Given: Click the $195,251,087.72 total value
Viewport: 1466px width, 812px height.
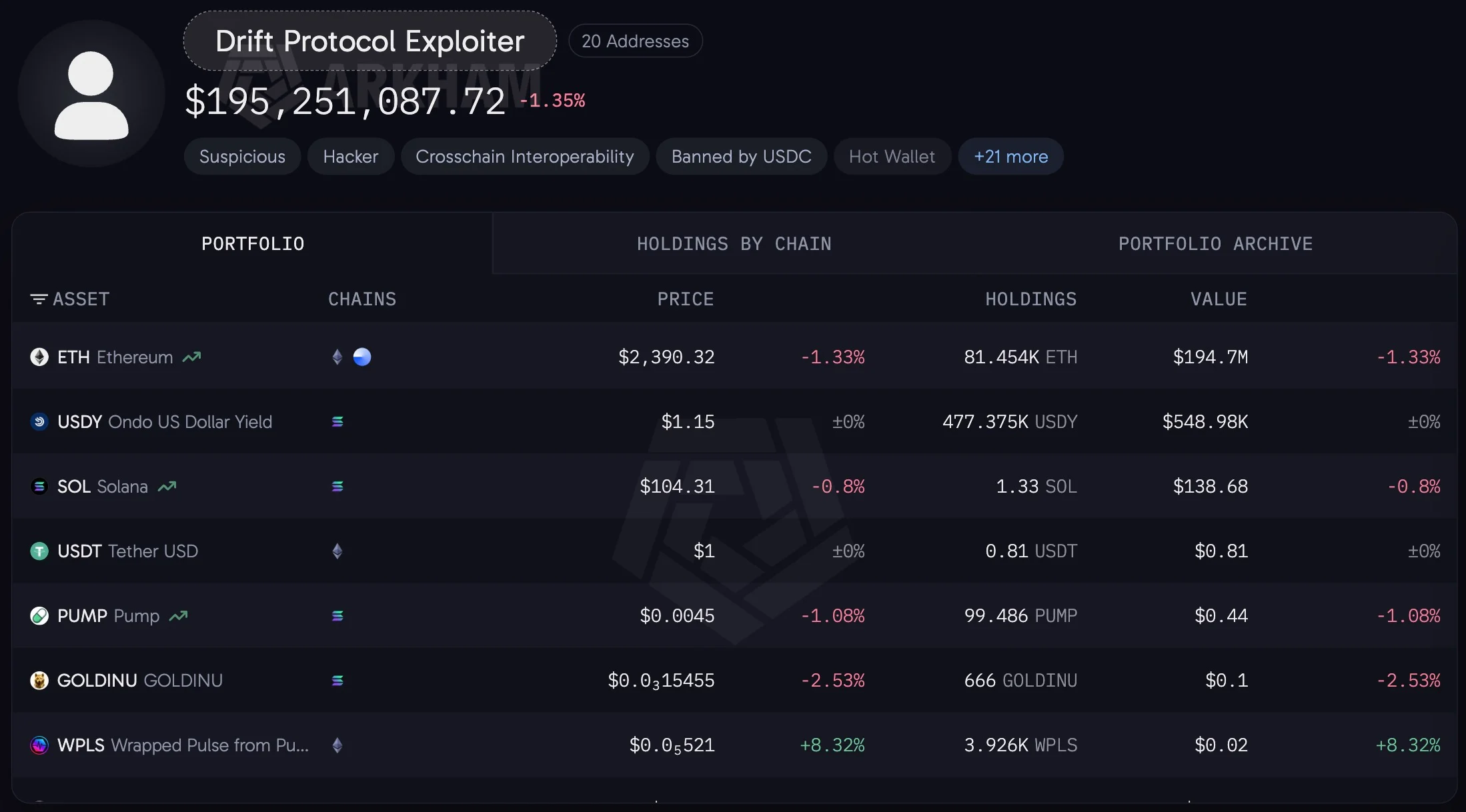Looking at the screenshot, I should pos(345,101).
